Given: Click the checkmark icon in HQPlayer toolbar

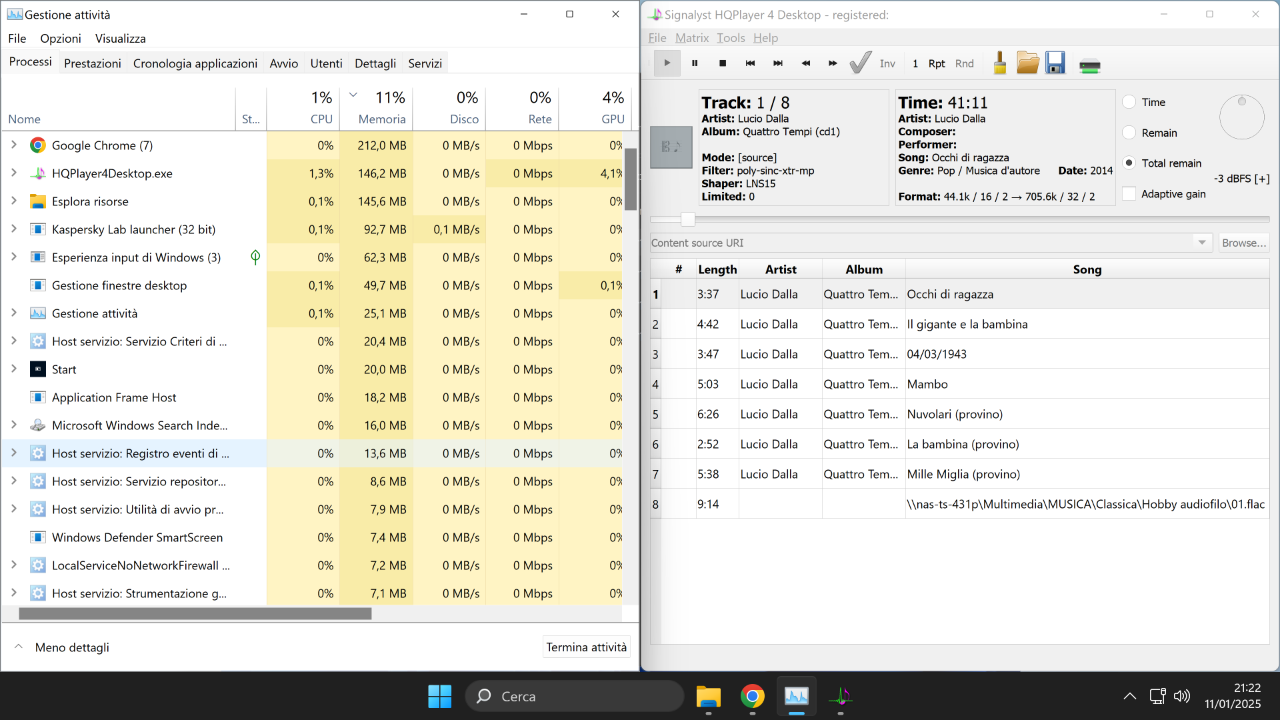Looking at the screenshot, I should (x=860, y=63).
